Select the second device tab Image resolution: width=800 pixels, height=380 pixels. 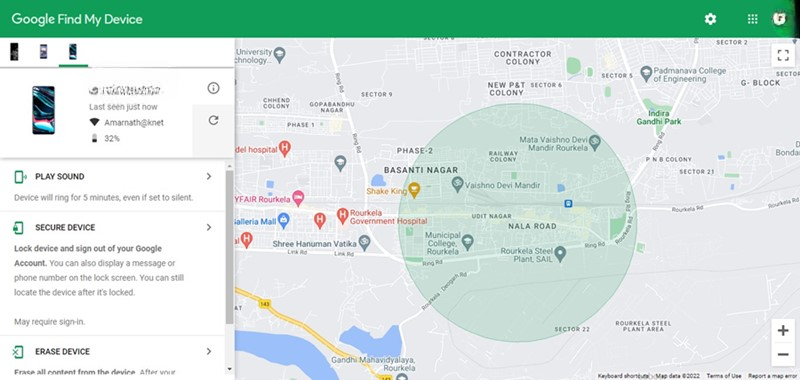pos(43,52)
